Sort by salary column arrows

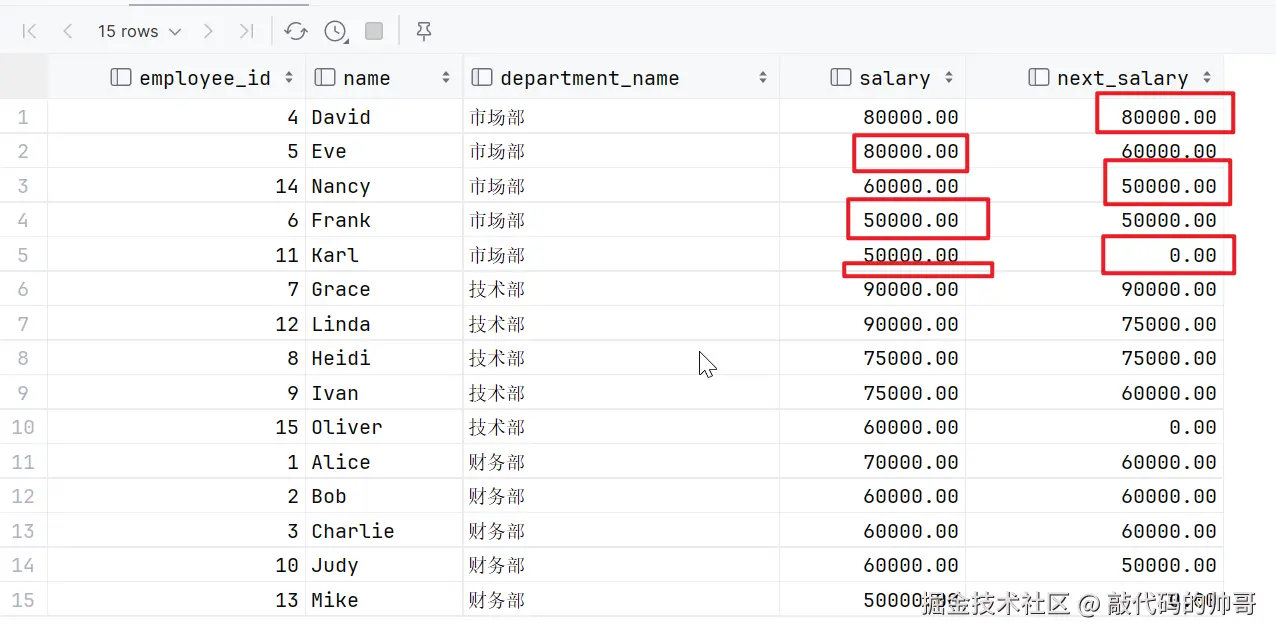[x=948, y=77]
